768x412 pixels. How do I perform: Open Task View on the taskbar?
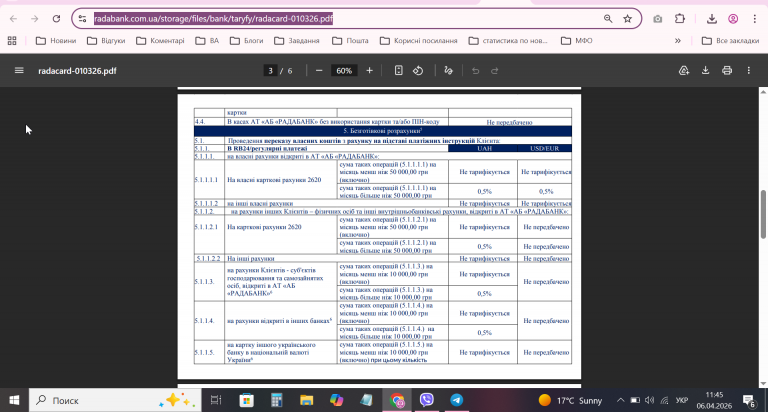216,400
